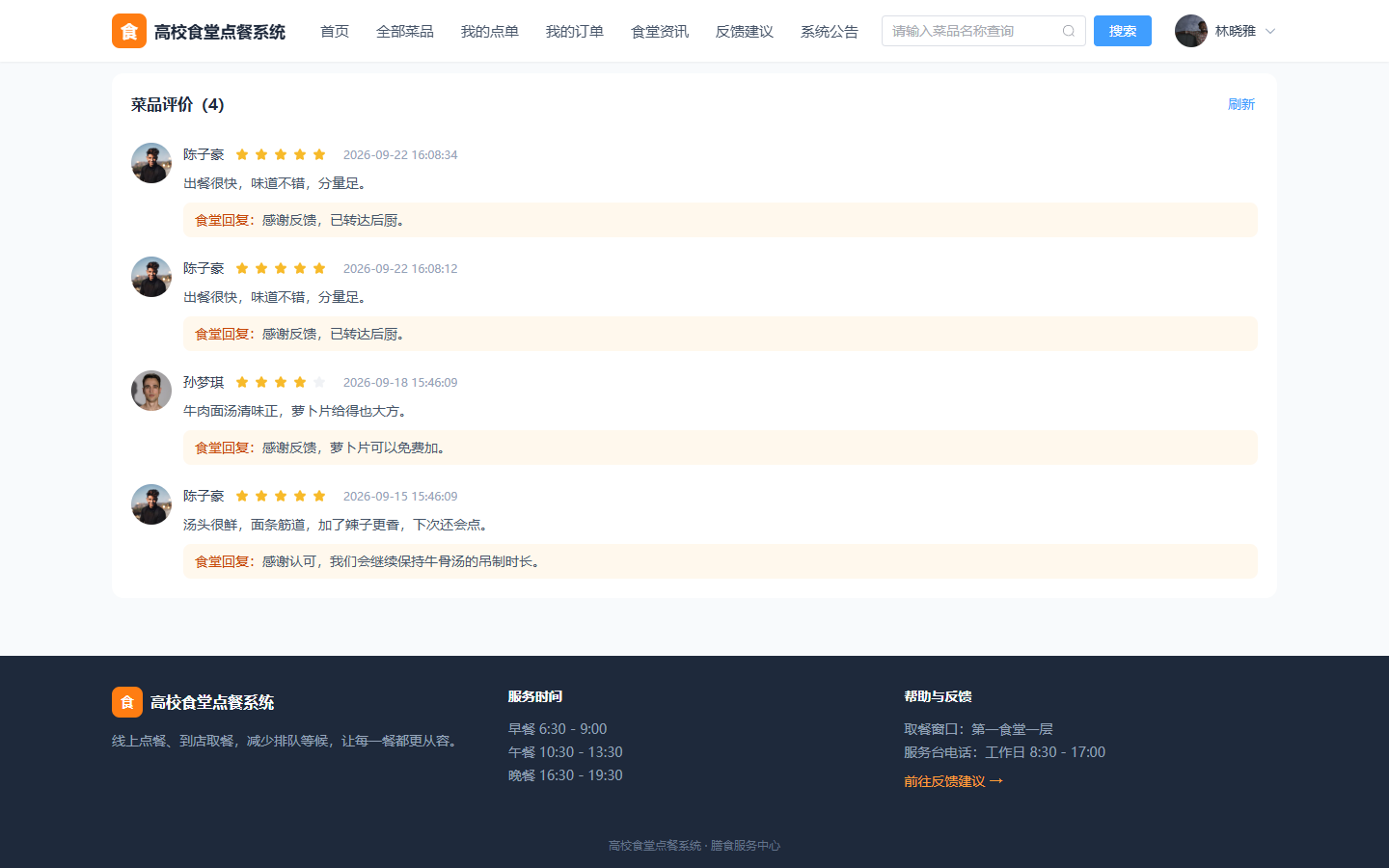Click the blue 搜索 button
This screenshot has height=868, width=1389.
pyautogui.click(x=1123, y=31)
